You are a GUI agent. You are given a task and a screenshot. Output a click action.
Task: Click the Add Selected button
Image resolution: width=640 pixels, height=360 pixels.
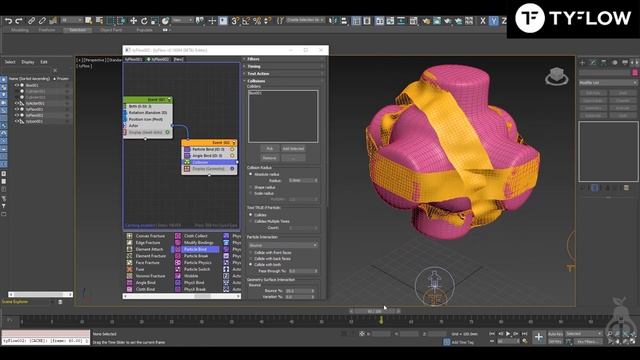293,149
